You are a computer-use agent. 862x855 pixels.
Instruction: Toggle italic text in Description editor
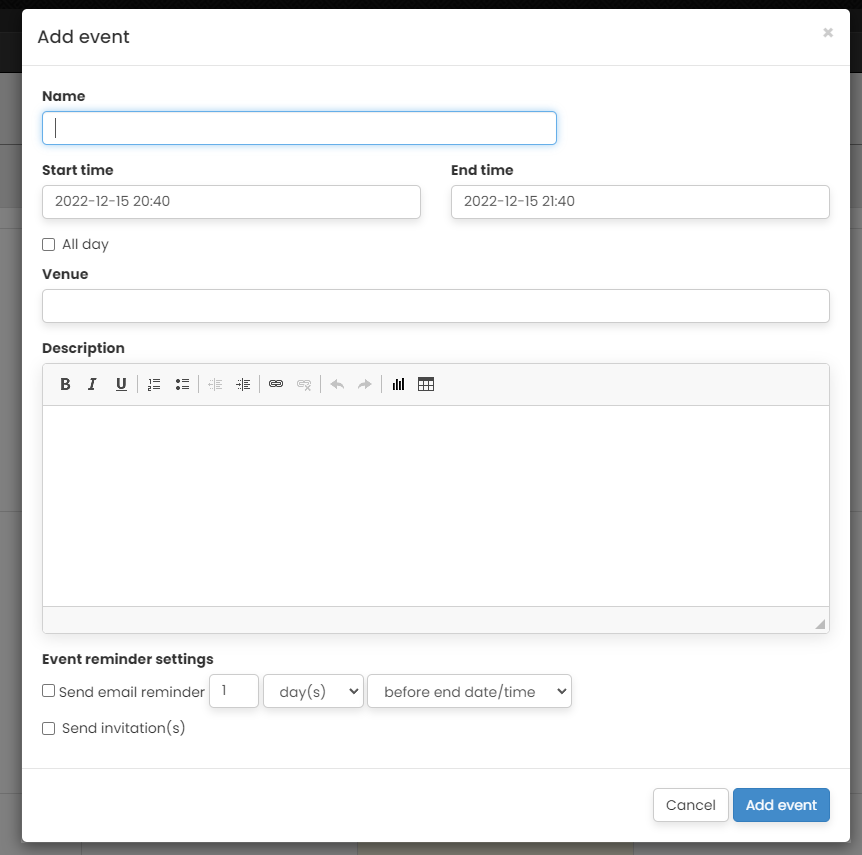(x=92, y=384)
